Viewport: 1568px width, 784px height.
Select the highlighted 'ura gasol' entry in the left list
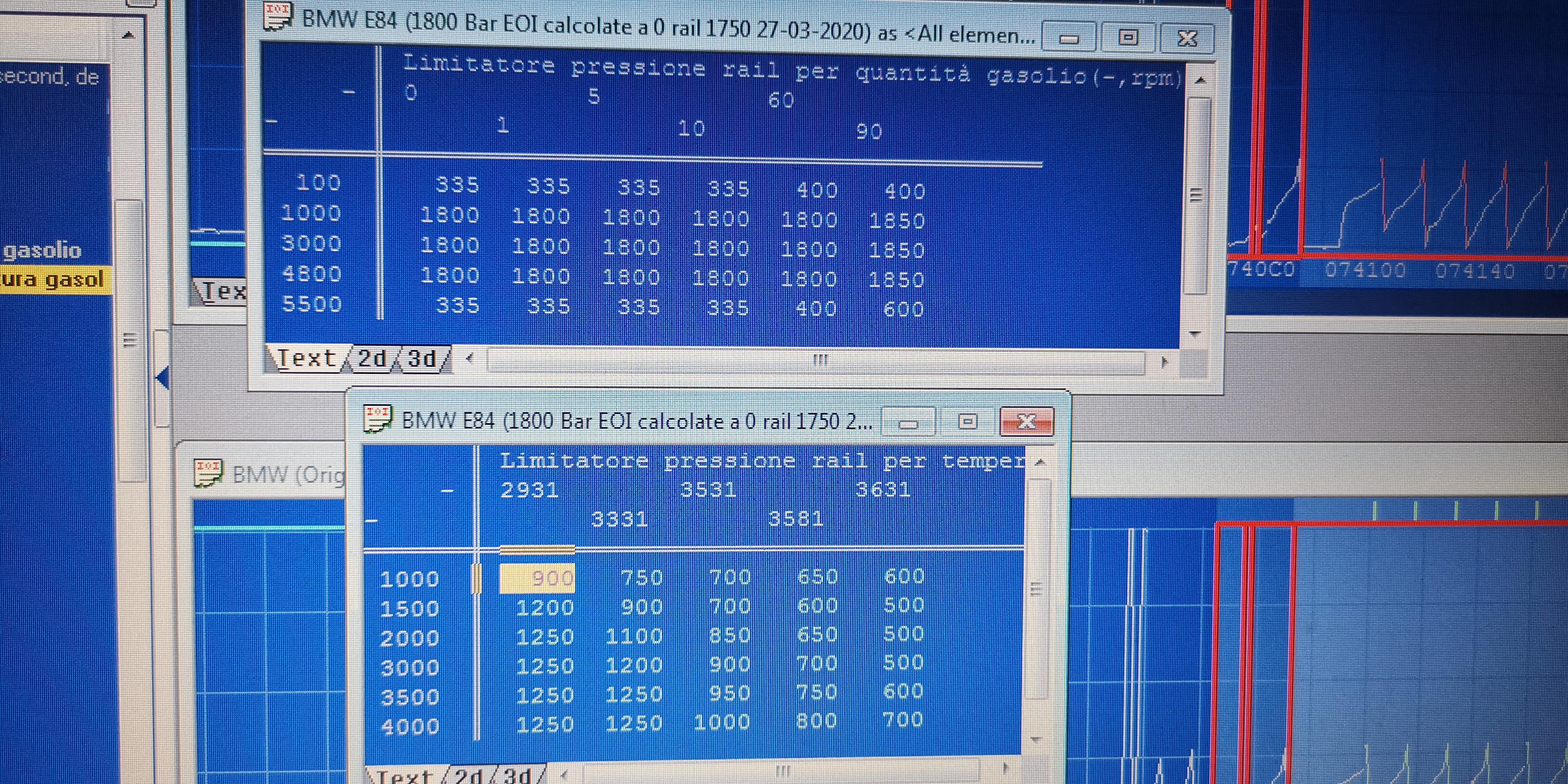point(56,280)
